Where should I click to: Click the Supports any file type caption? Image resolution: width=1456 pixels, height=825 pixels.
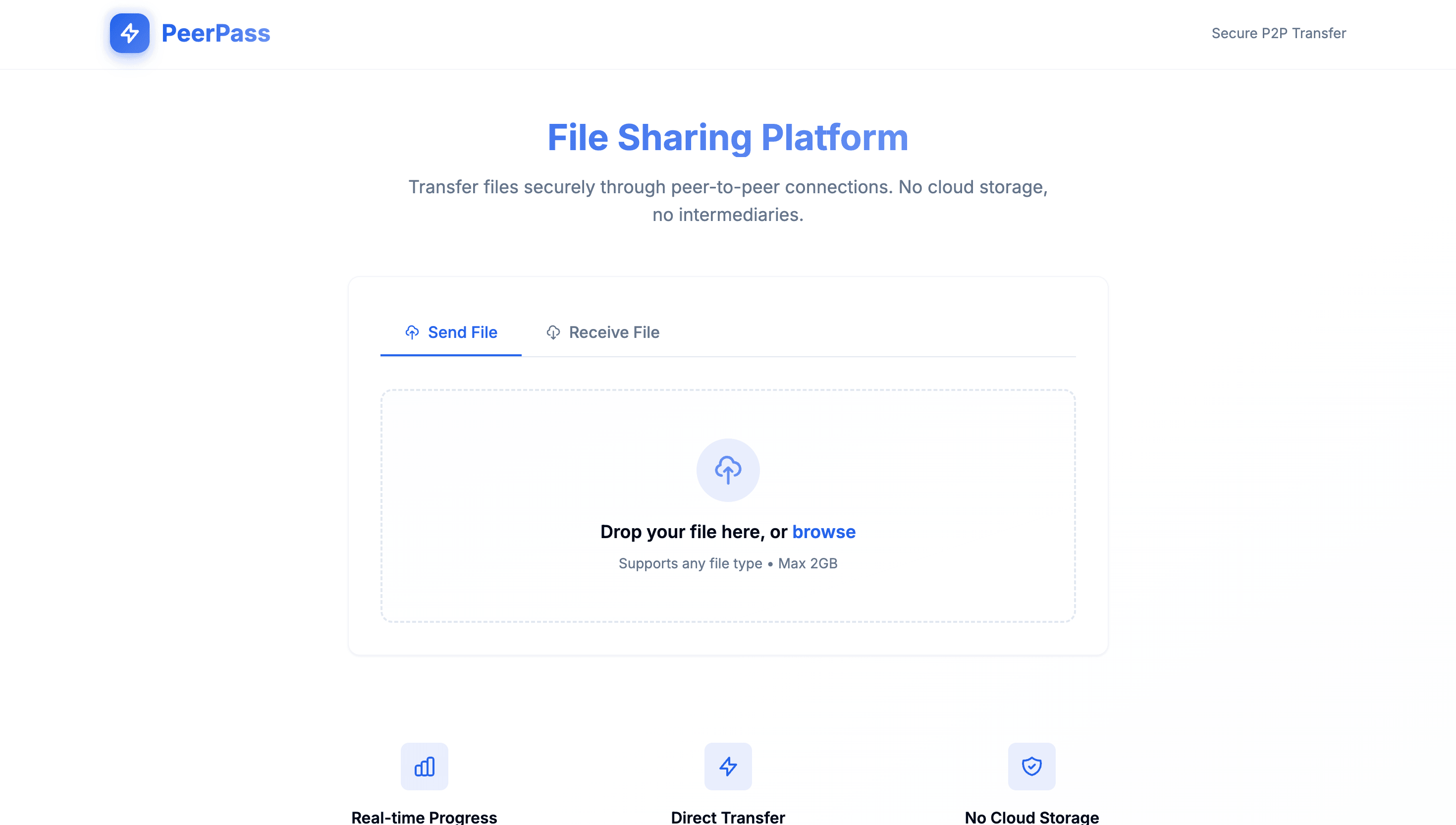pos(728,563)
